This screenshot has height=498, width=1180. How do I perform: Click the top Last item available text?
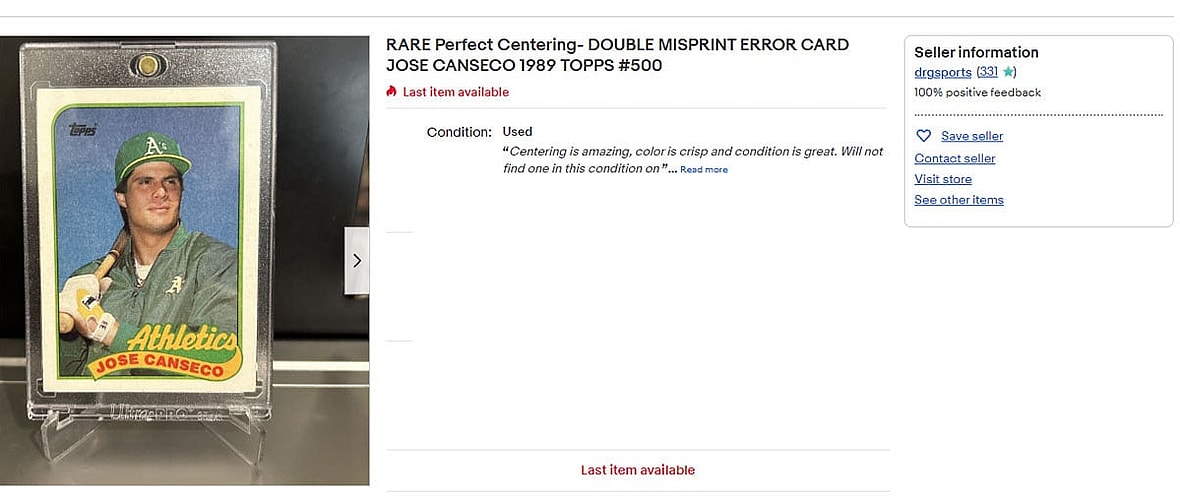[455, 92]
